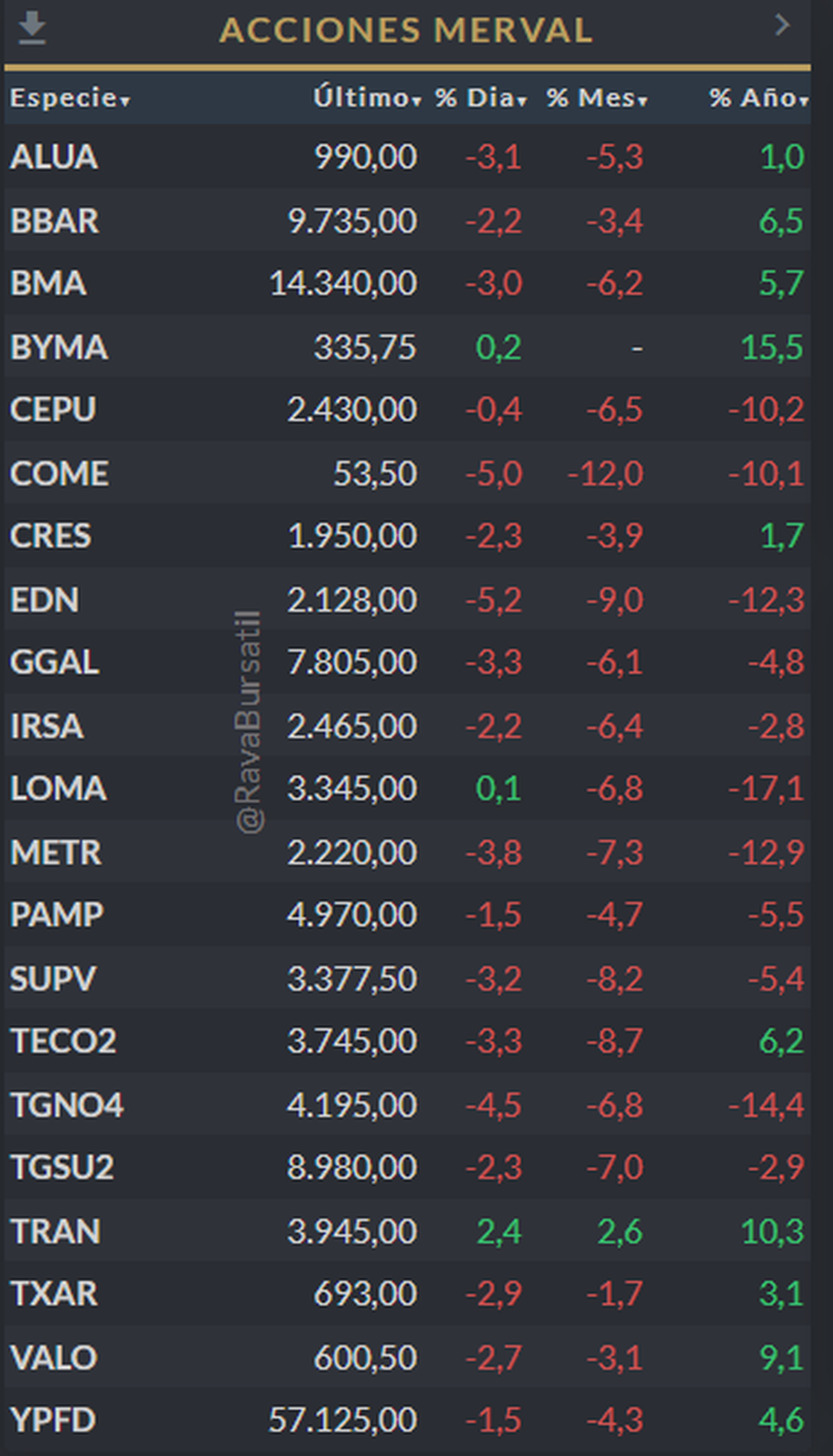This screenshot has height=1456, width=833.
Task: Select the BBAR ticker
Action: [x=54, y=221]
